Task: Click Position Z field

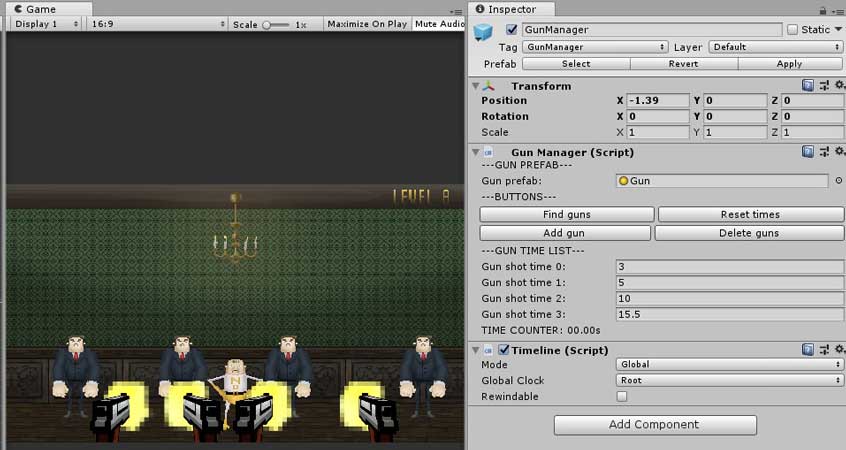Action: point(812,100)
